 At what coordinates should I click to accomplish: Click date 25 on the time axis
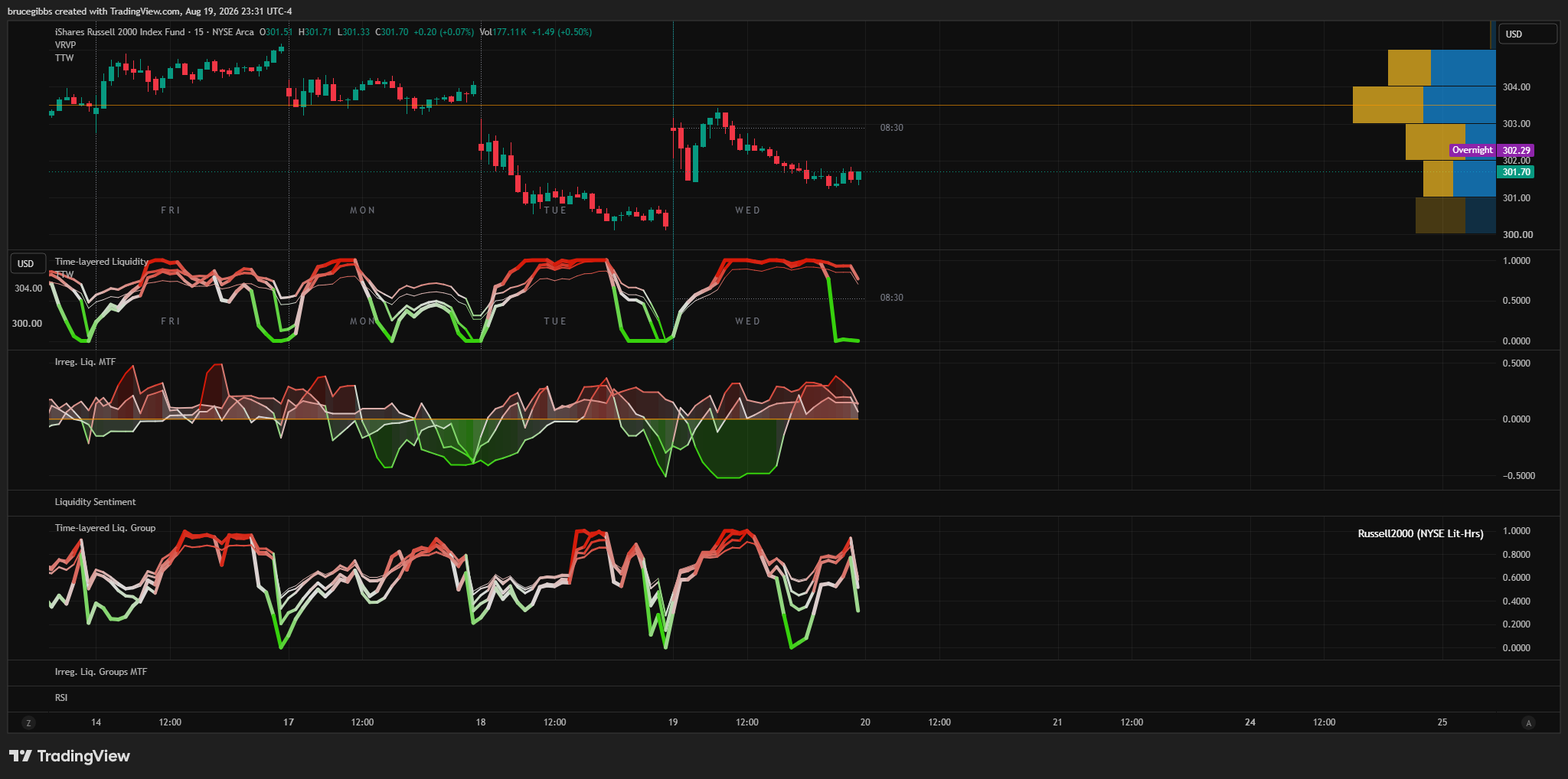pos(1442,722)
